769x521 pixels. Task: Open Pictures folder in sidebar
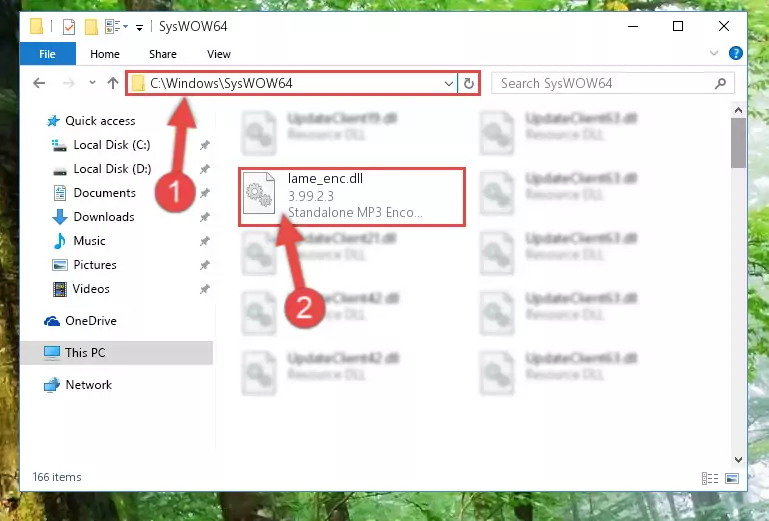(95, 265)
